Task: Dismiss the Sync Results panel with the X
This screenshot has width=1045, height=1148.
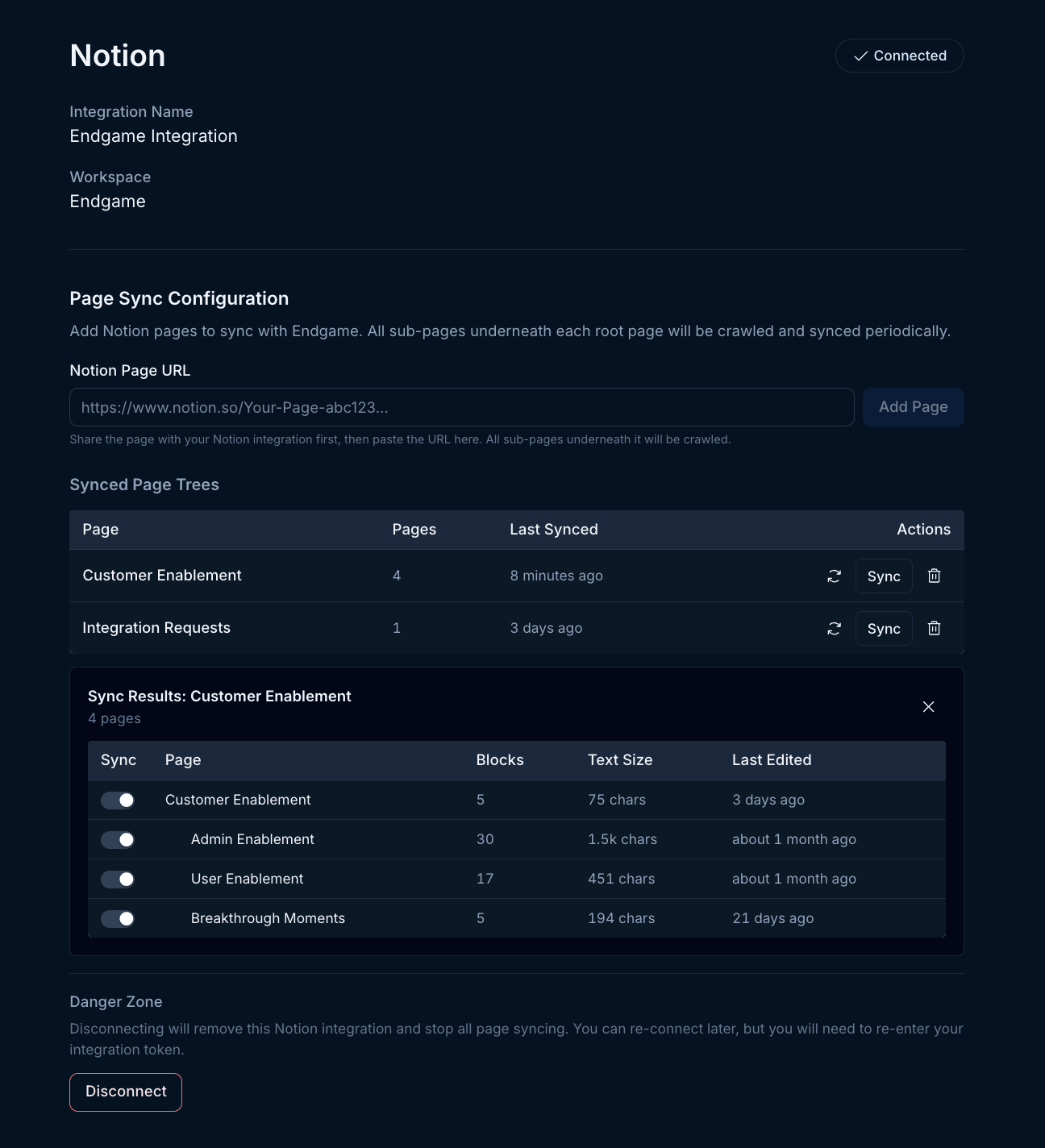Action: tap(928, 706)
